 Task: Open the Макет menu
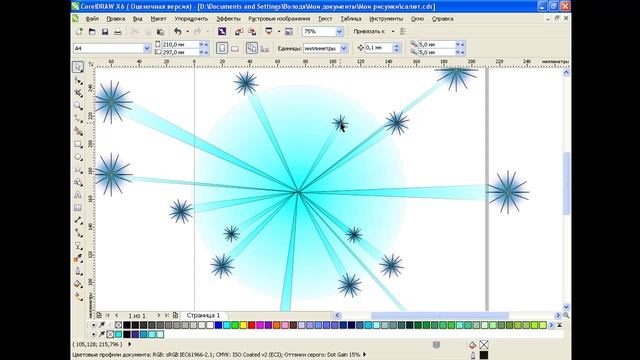pos(158,19)
